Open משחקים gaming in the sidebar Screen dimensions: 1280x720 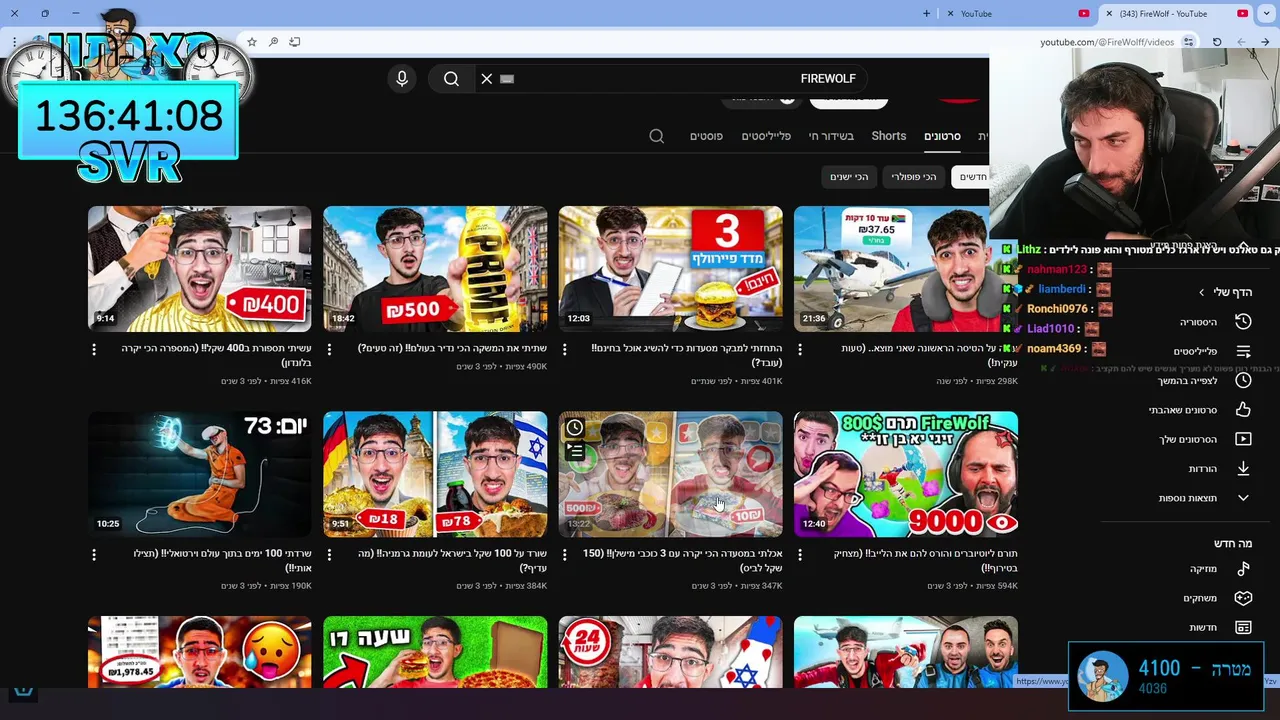(x=1218, y=598)
